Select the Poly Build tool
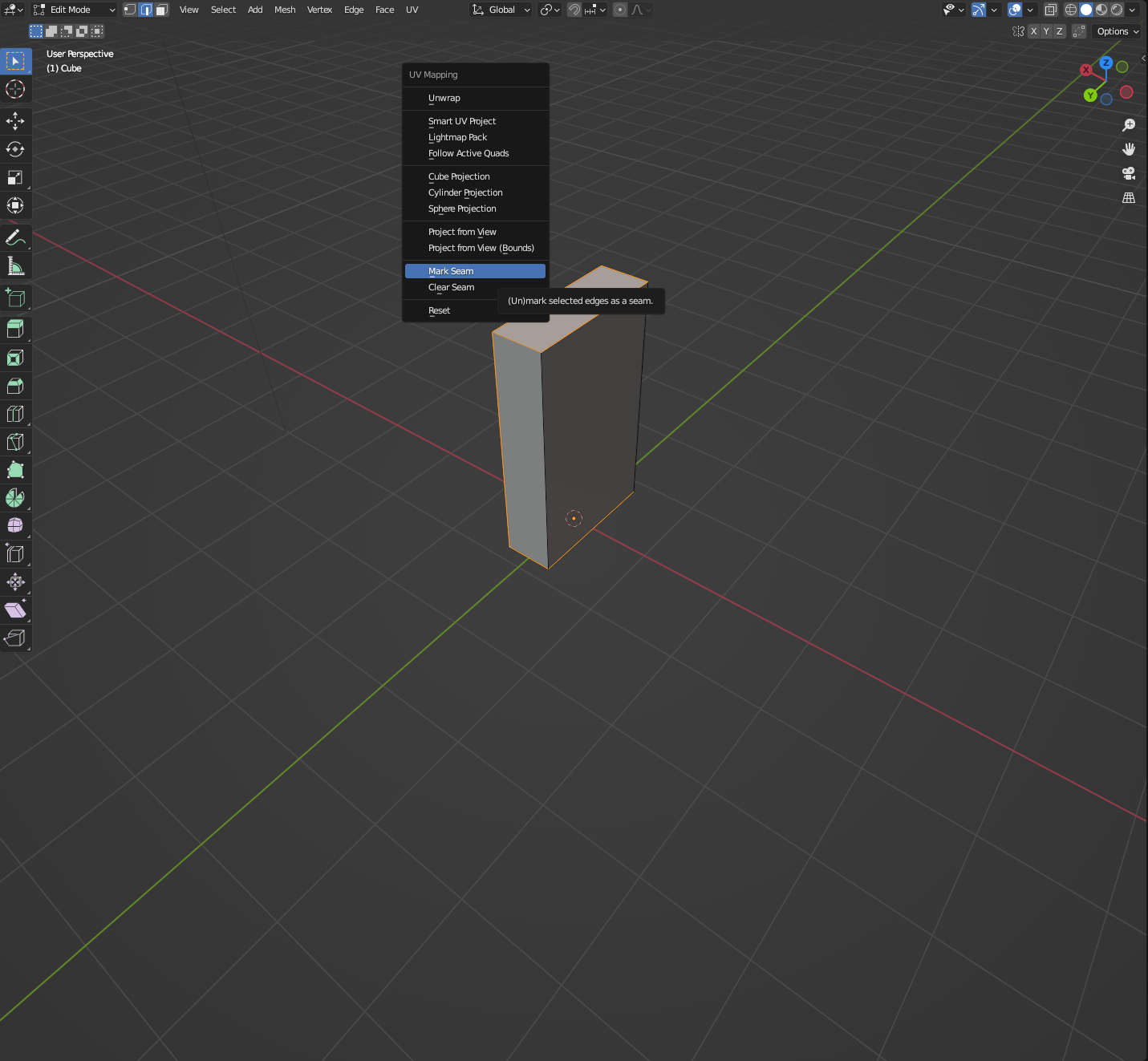The width and height of the screenshot is (1148, 1061). pyautogui.click(x=15, y=470)
